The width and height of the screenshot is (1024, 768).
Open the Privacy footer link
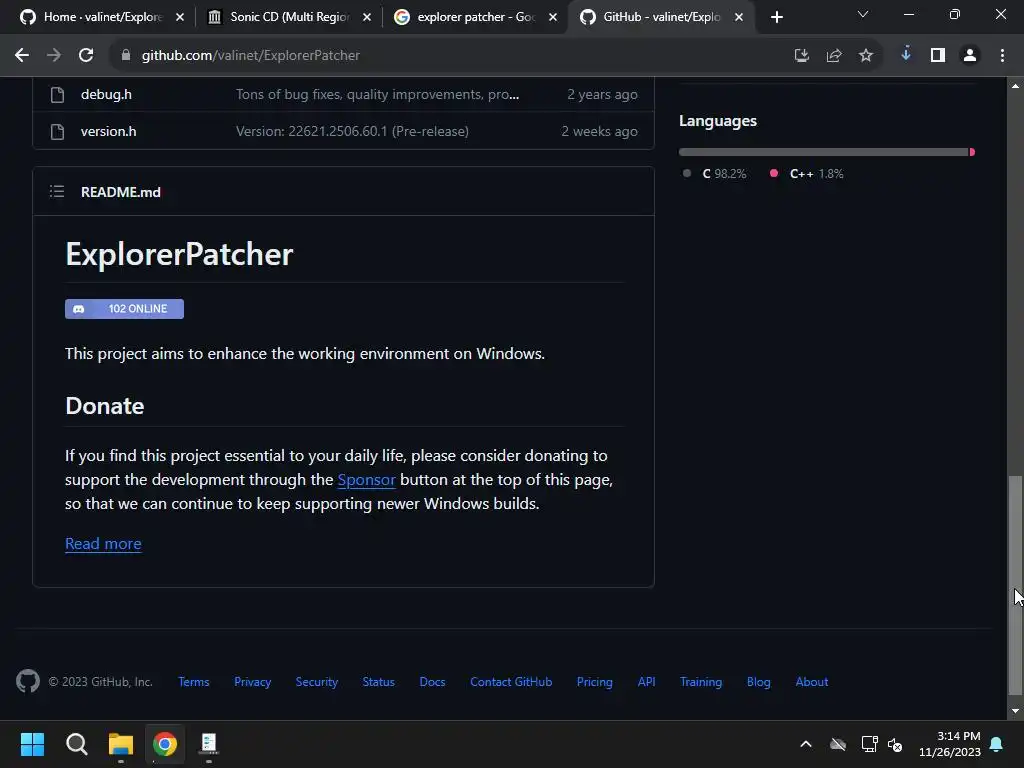click(x=253, y=682)
